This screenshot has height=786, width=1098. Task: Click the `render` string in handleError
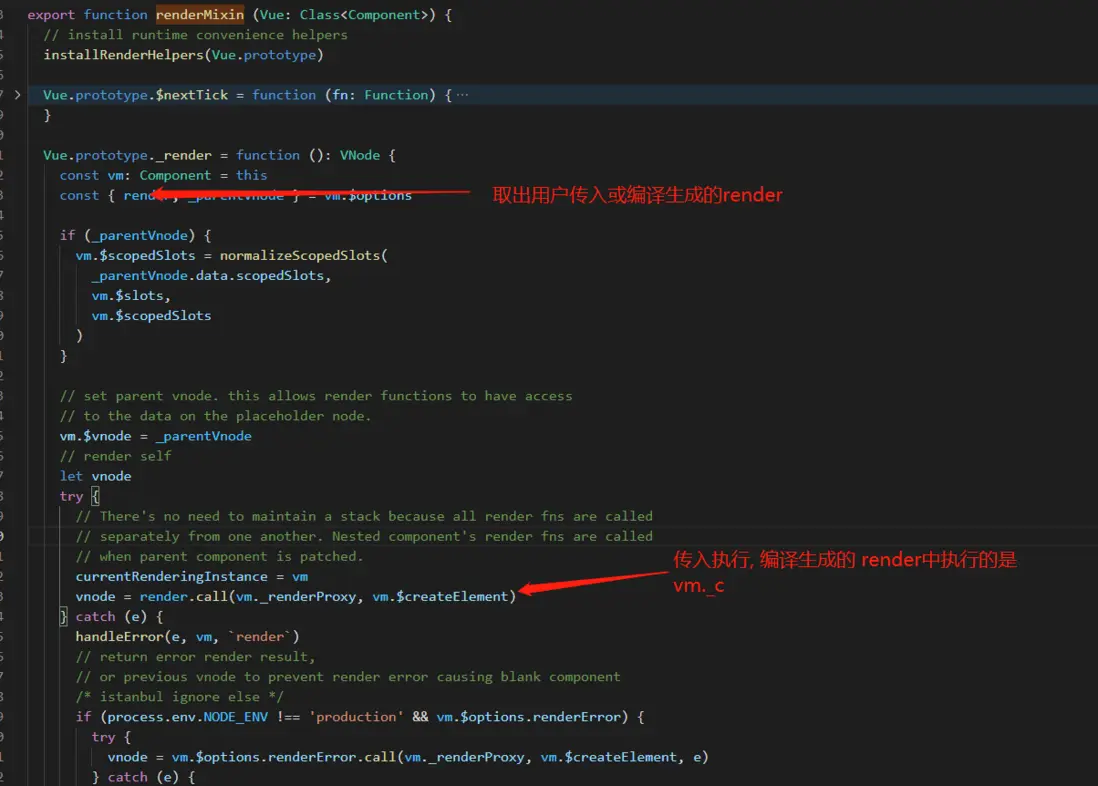[x=260, y=637]
